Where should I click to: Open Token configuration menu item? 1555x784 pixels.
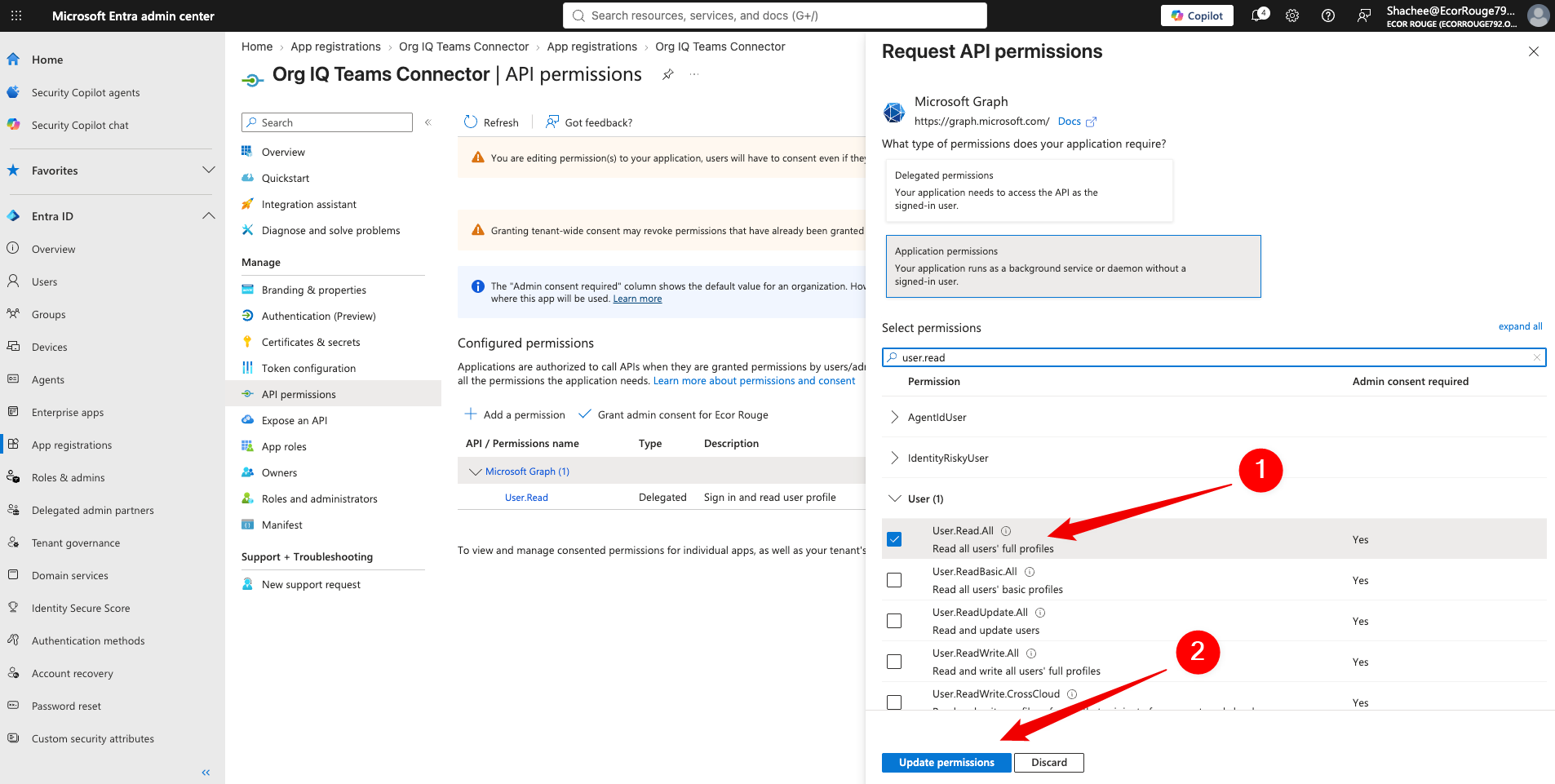(x=308, y=368)
